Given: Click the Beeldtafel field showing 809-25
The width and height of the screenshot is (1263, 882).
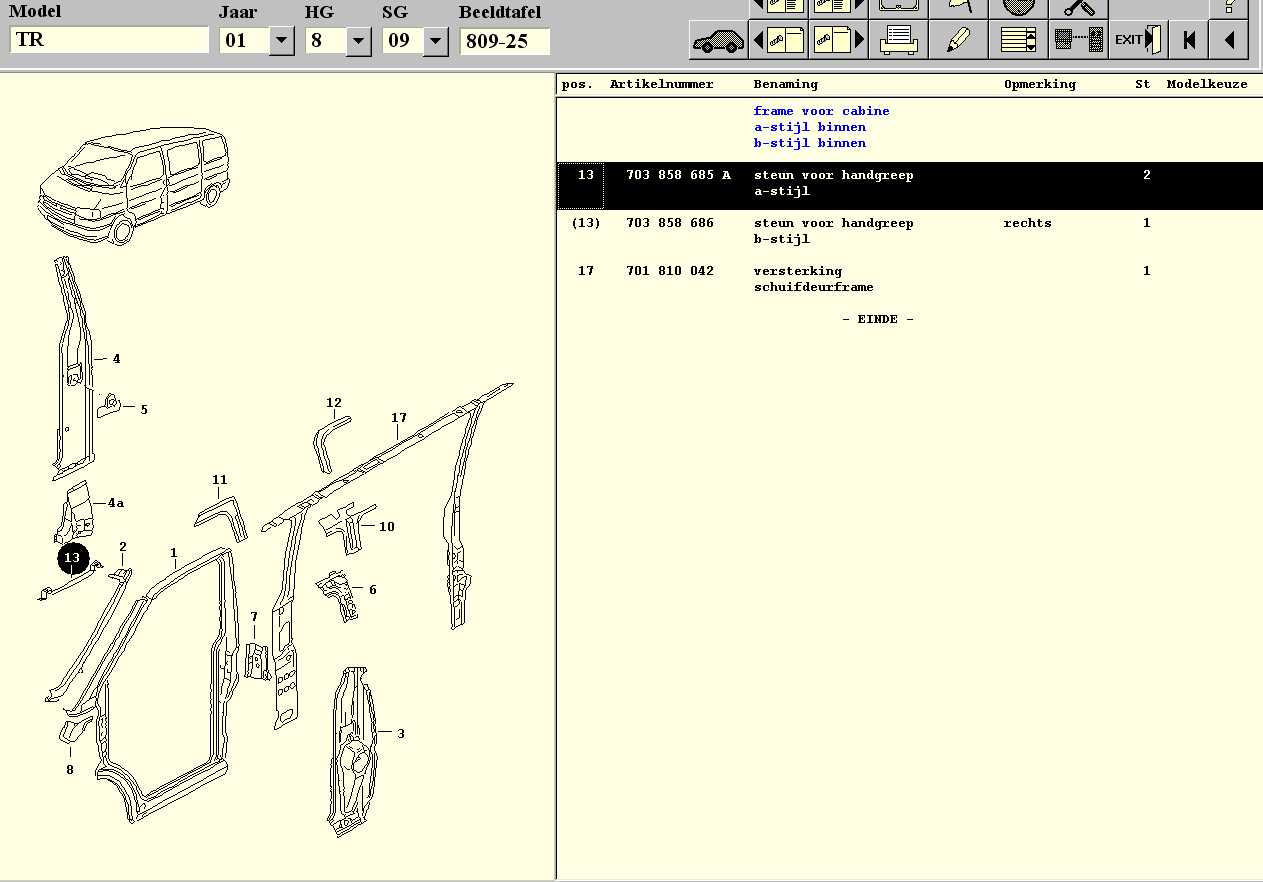Looking at the screenshot, I should (x=505, y=42).
